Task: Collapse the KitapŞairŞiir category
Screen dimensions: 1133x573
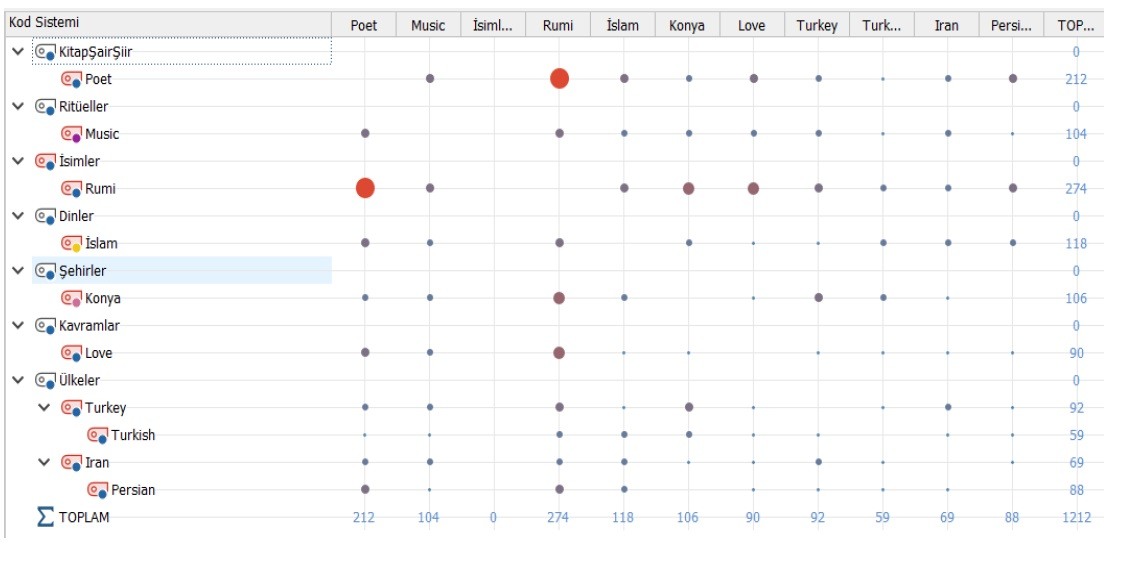Action: [18, 51]
